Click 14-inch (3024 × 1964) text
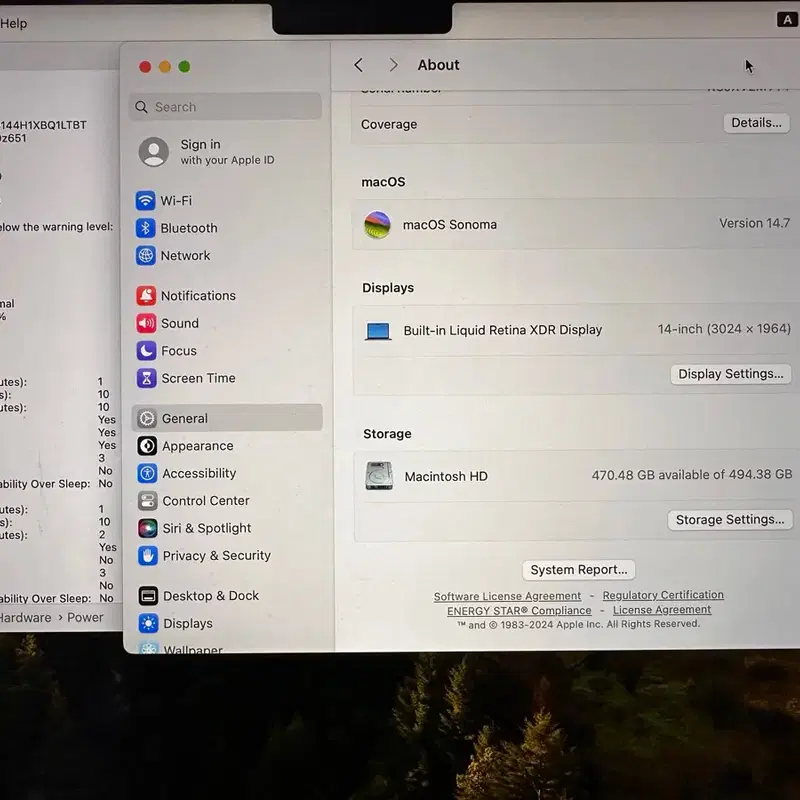 tap(724, 329)
